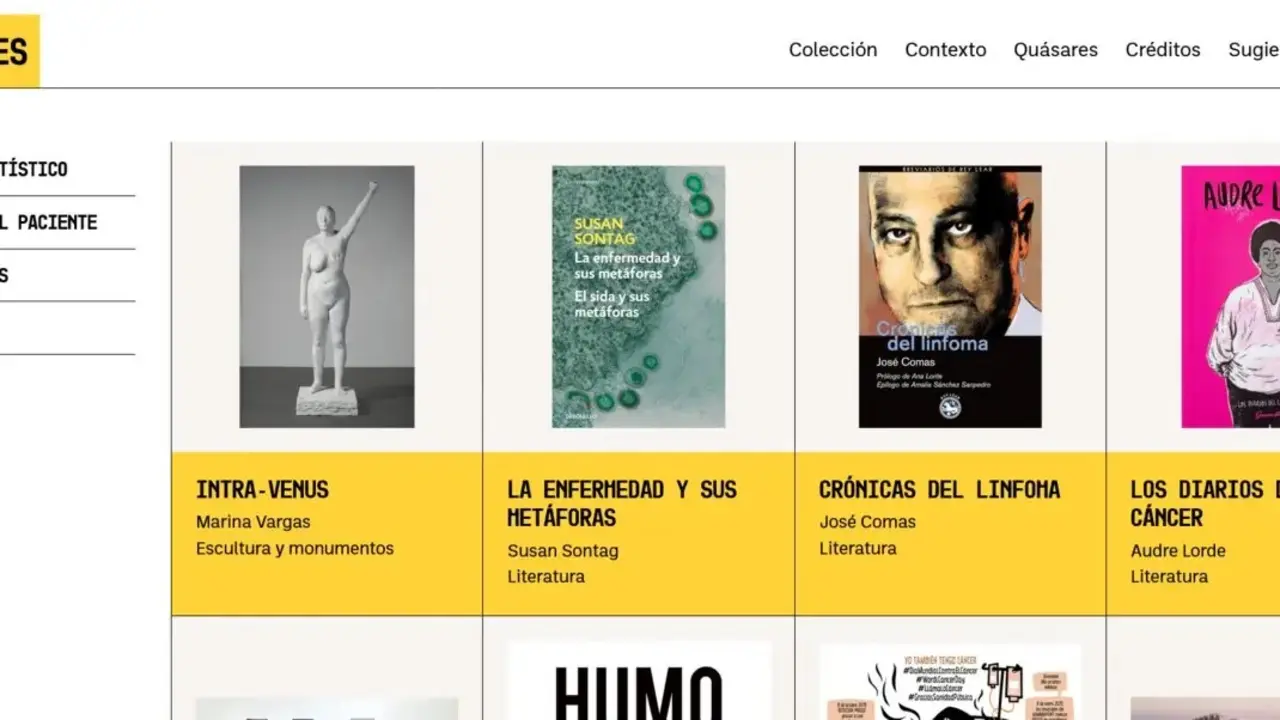Click category 'Escultura y monumentos'
1280x720 pixels.
coord(295,548)
